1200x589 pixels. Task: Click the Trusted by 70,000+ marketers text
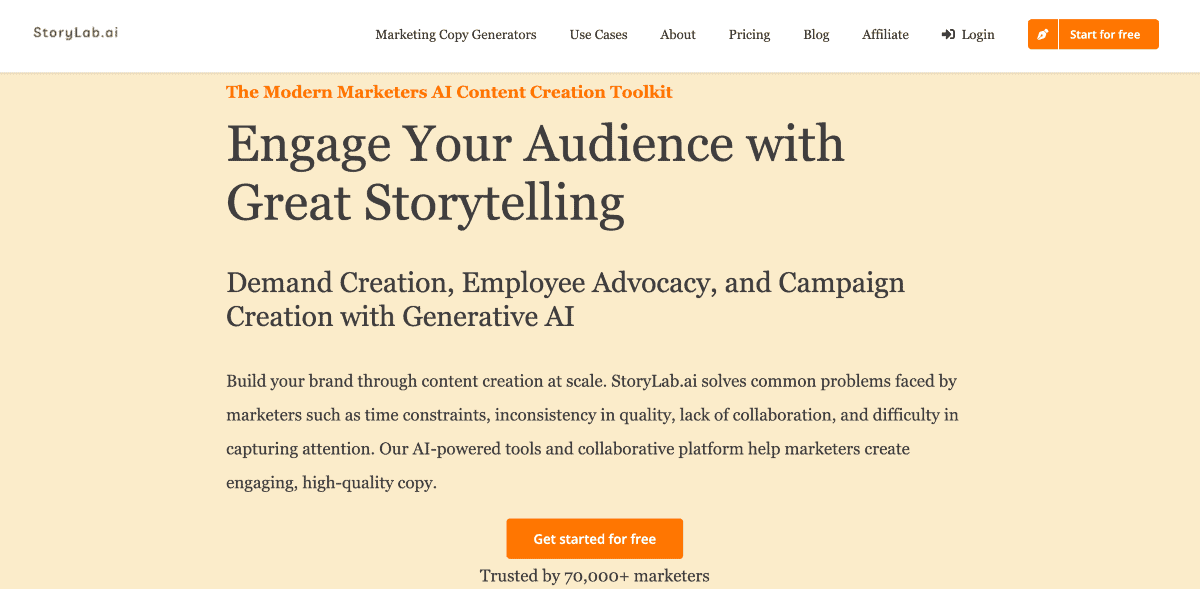(595, 576)
